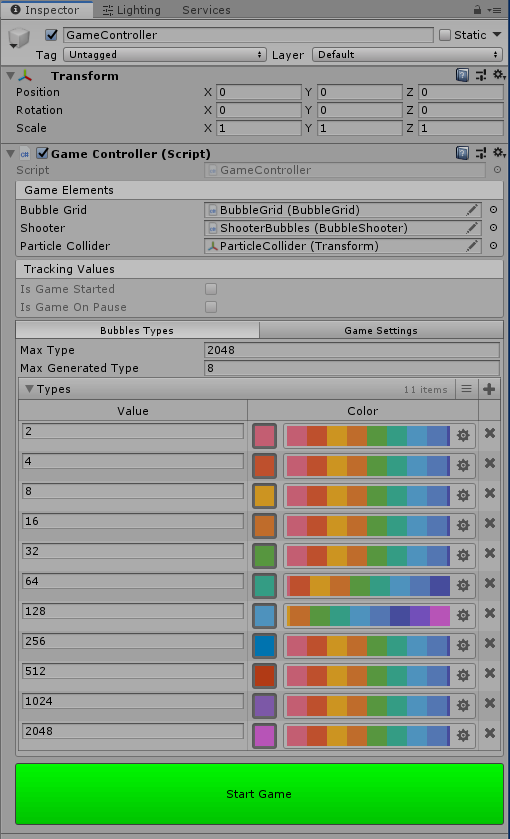Open the Layer dropdown showing Default

coord(407,55)
